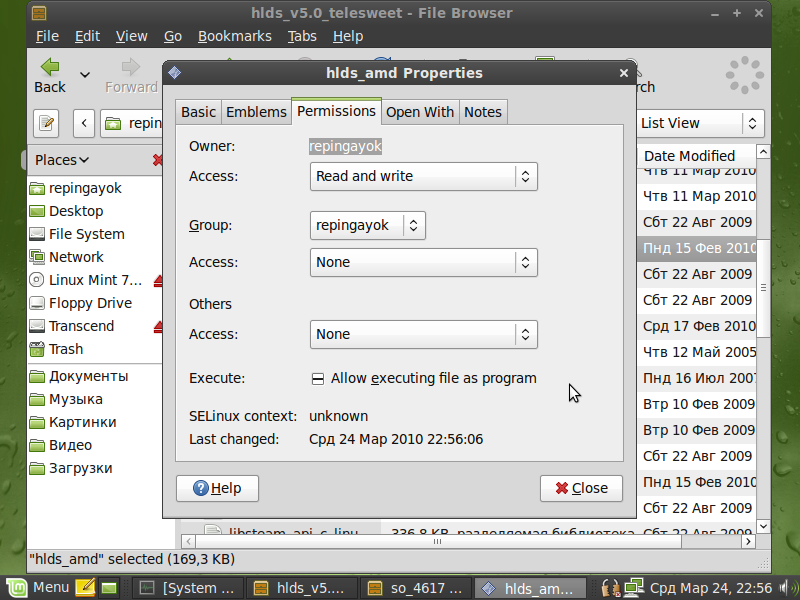Click the Back arrow icon
This screenshot has width=800, height=600.
50,67
